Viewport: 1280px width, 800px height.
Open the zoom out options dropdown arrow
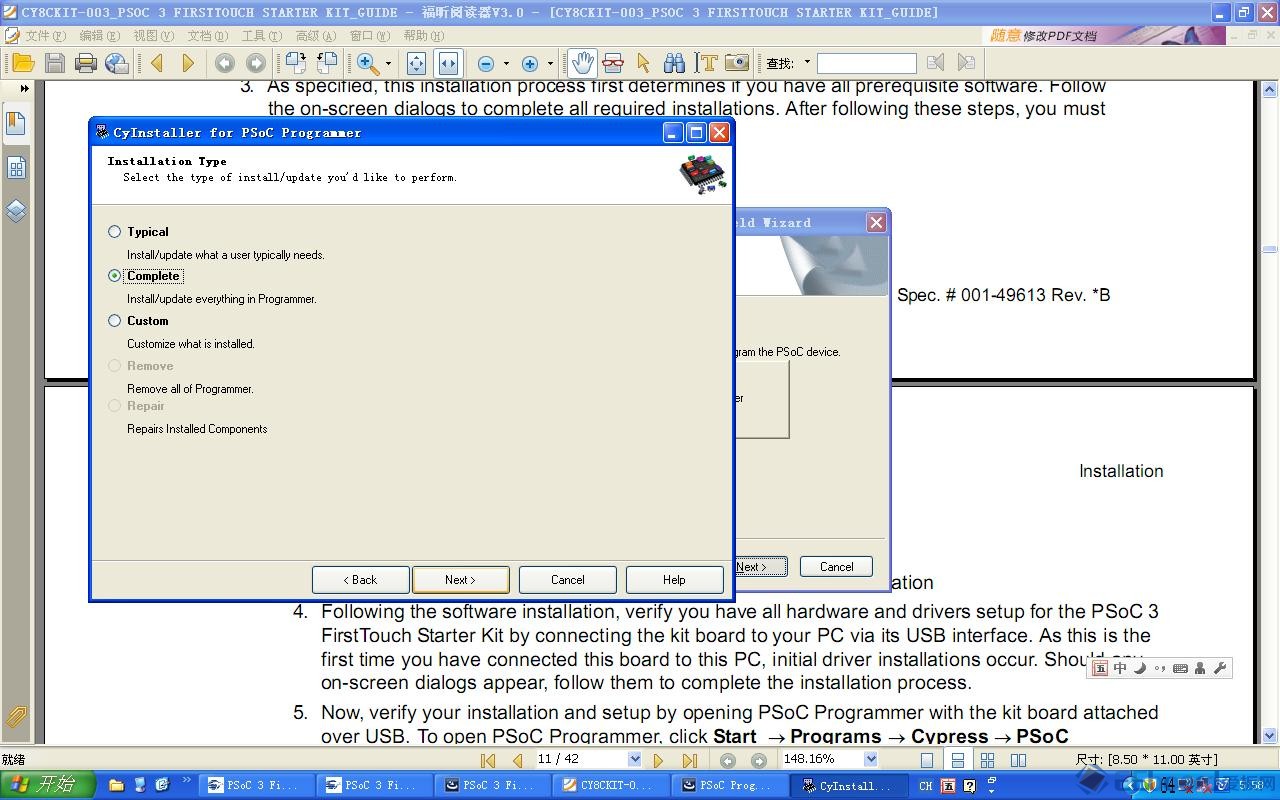(506, 64)
